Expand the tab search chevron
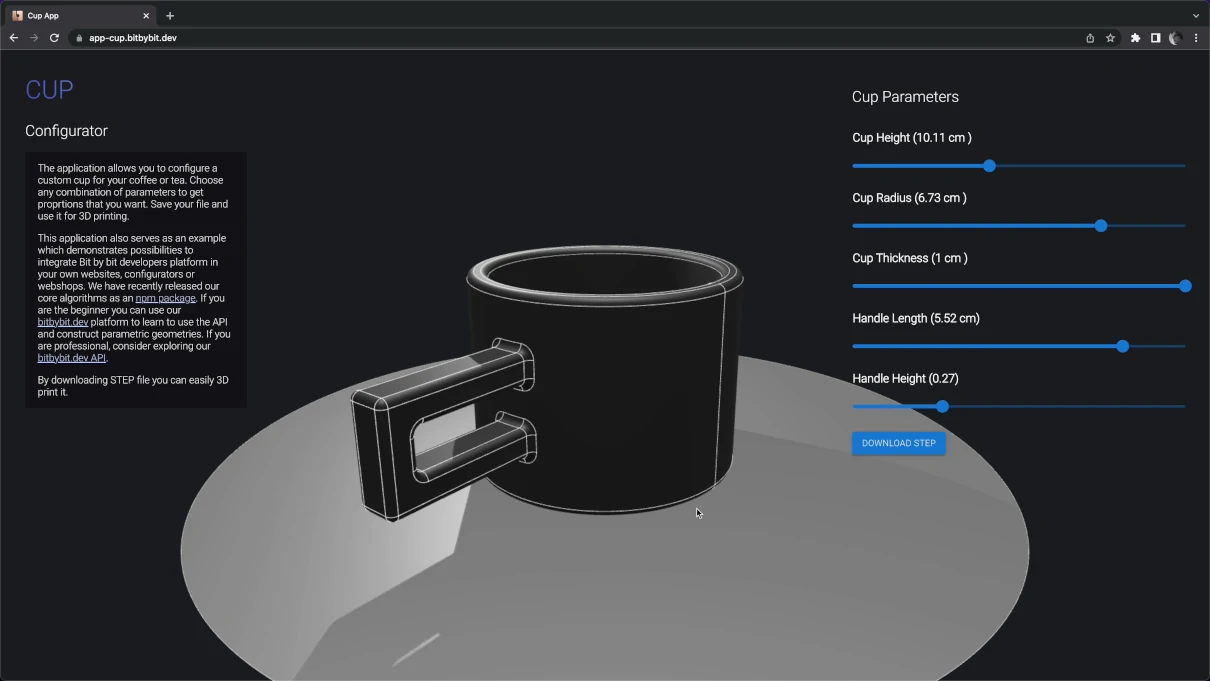Screen dimensions: 1210x681 (1196, 16)
